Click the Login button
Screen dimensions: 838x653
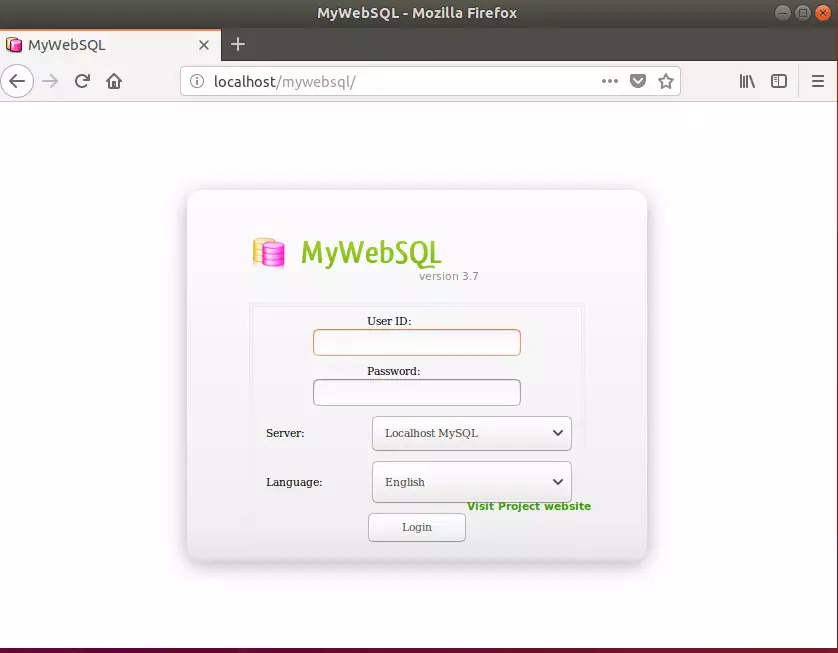417,527
